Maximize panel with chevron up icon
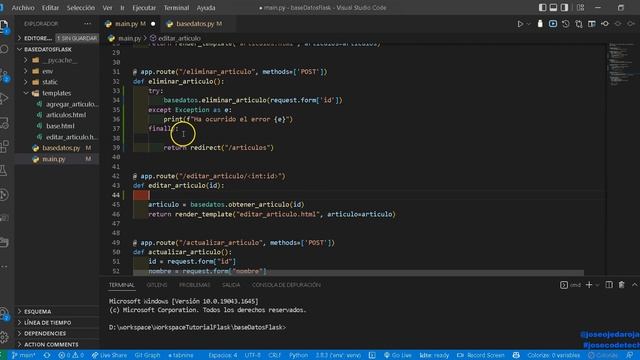640x360 pixels. pyautogui.click(x=635, y=285)
